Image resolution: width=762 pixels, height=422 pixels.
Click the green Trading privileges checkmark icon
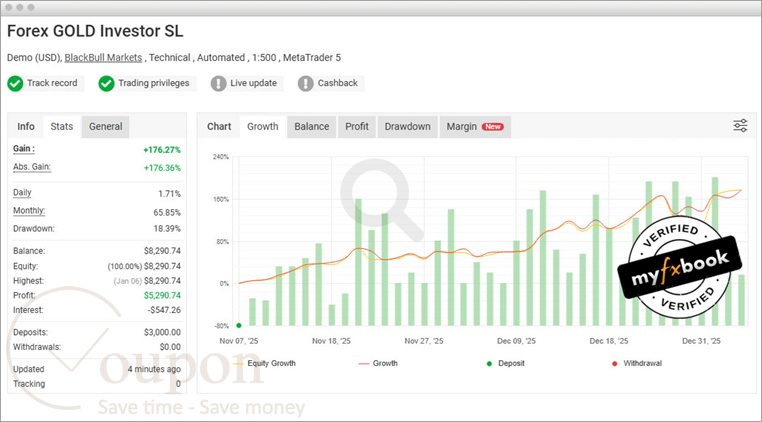[x=106, y=84]
